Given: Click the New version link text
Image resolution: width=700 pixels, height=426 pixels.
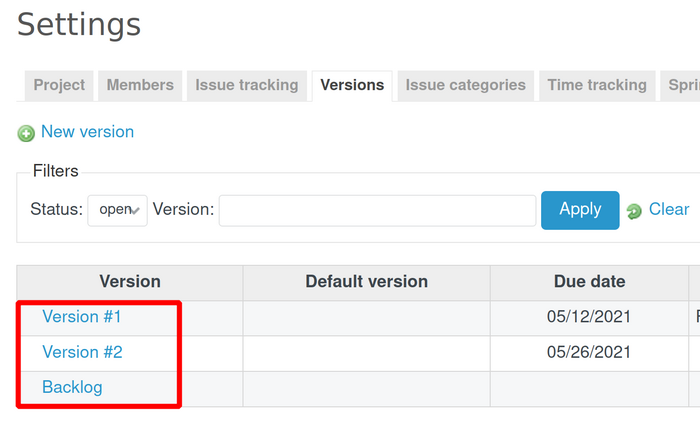Looking at the screenshot, I should (x=87, y=132).
